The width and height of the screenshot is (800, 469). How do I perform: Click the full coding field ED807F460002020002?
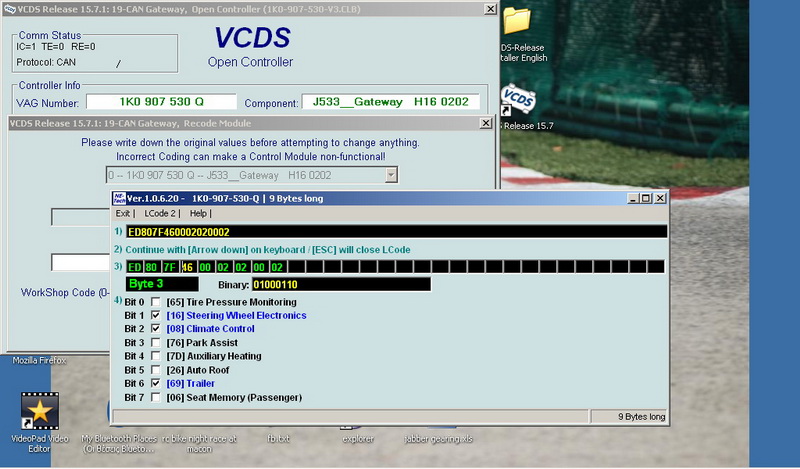coord(396,232)
